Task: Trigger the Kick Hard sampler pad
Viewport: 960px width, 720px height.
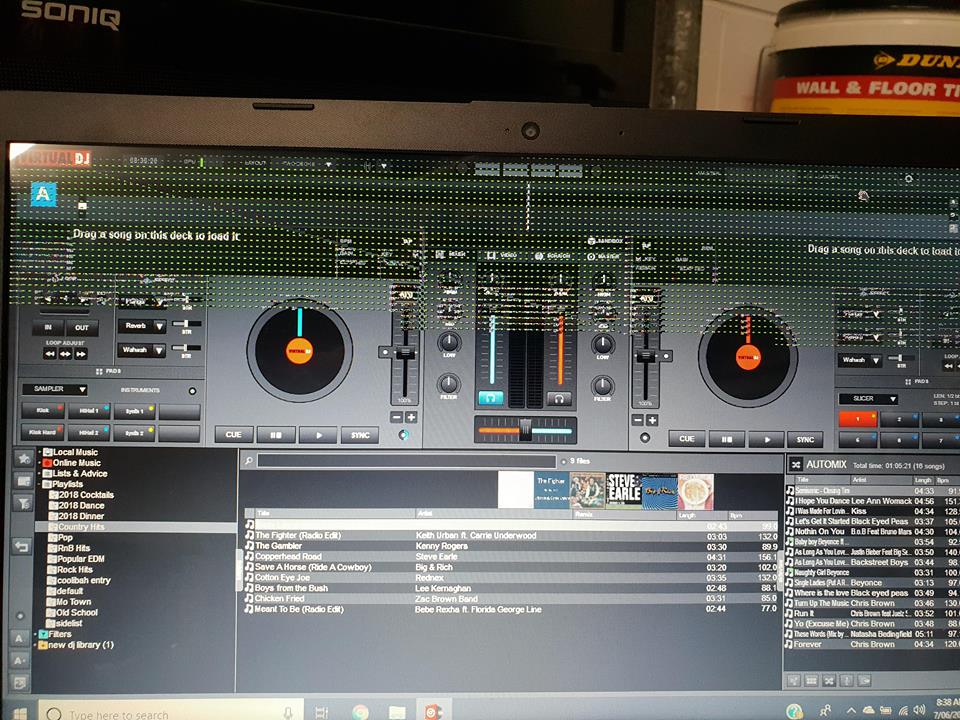Action: (43, 432)
